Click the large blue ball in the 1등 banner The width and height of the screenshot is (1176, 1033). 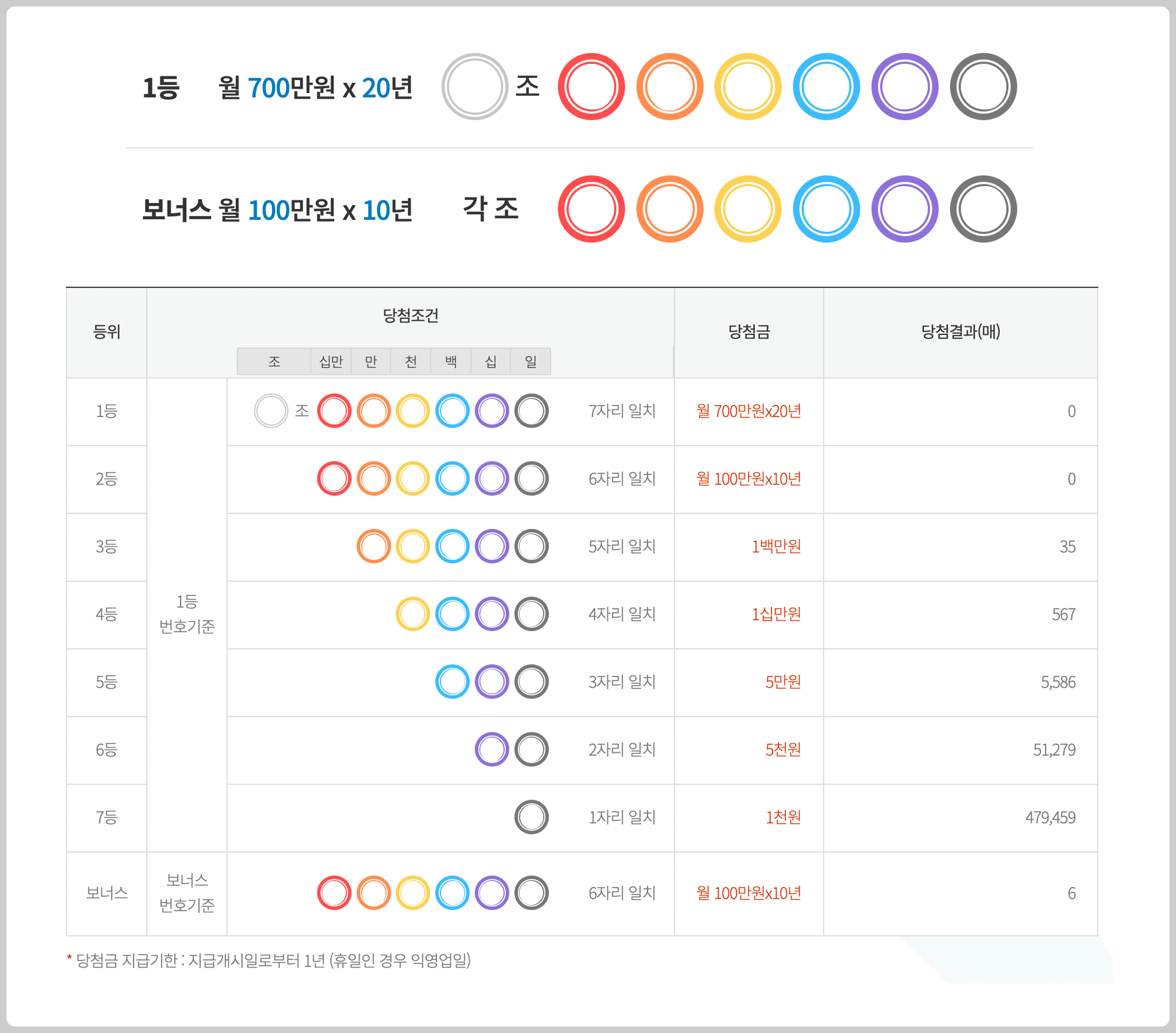(826, 87)
